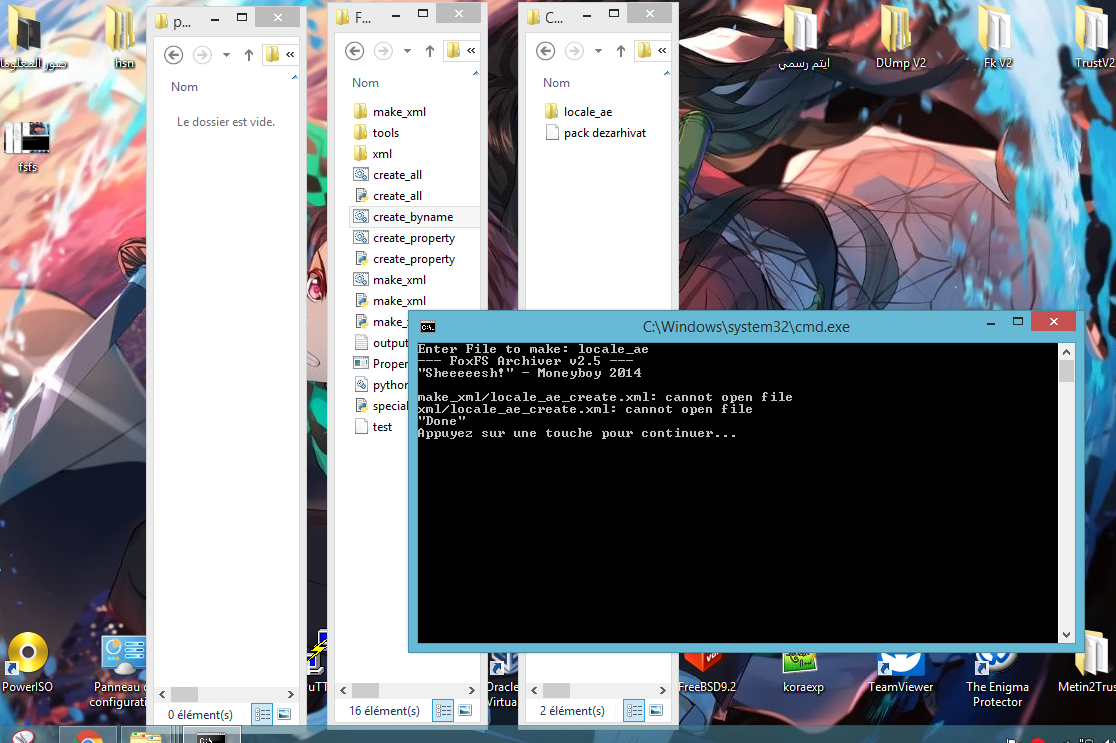
Task: Expand address bar chevron in left window
Action: point(290,54)
